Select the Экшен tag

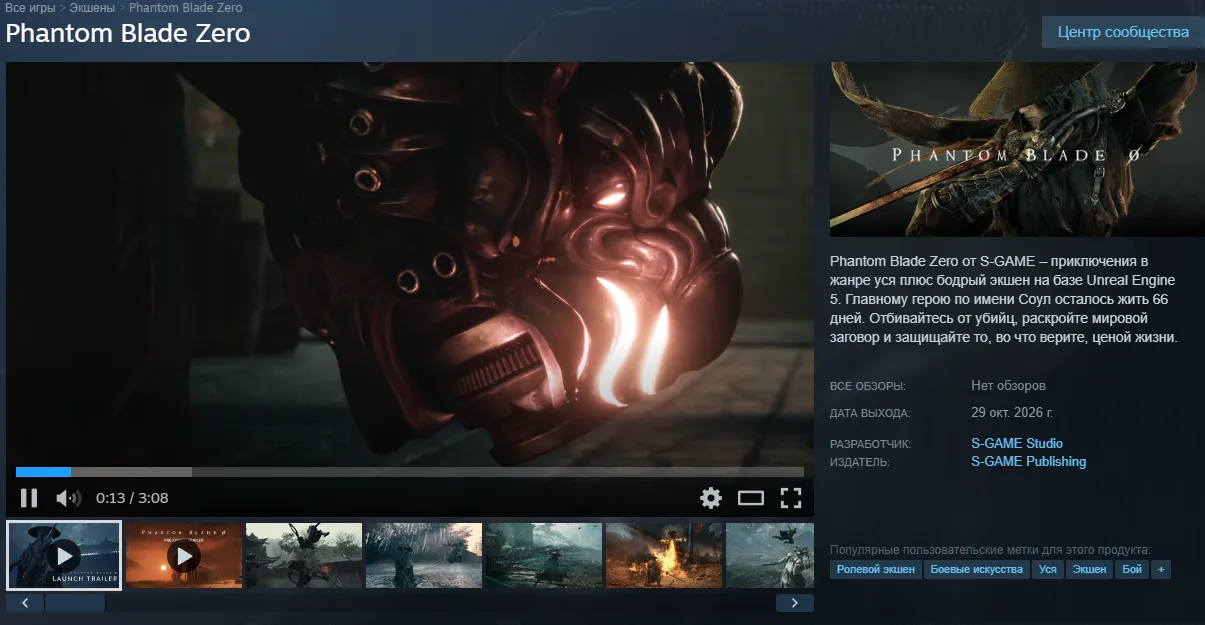(x=1090, y=569)
